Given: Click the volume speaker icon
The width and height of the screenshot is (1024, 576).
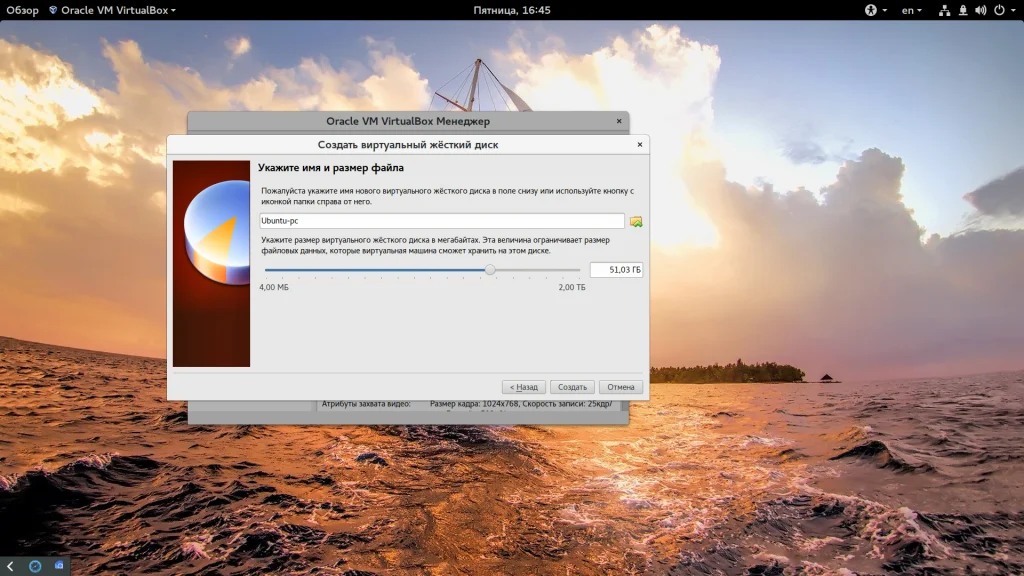Looking at the screenshot, I should click(x=980, y=10).
